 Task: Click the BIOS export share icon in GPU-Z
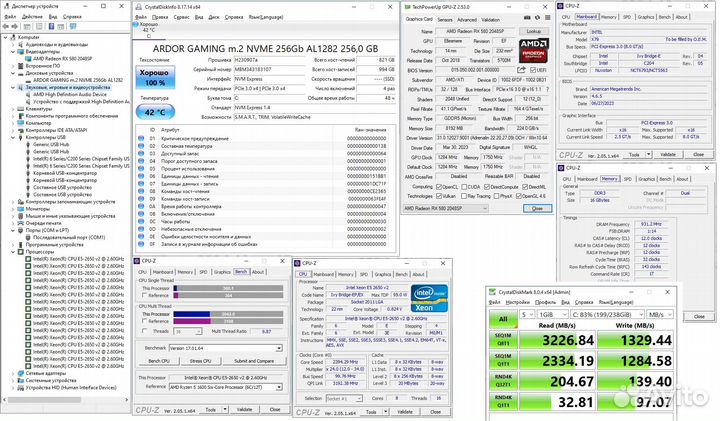pyautogui.click(x=521, y=70)
